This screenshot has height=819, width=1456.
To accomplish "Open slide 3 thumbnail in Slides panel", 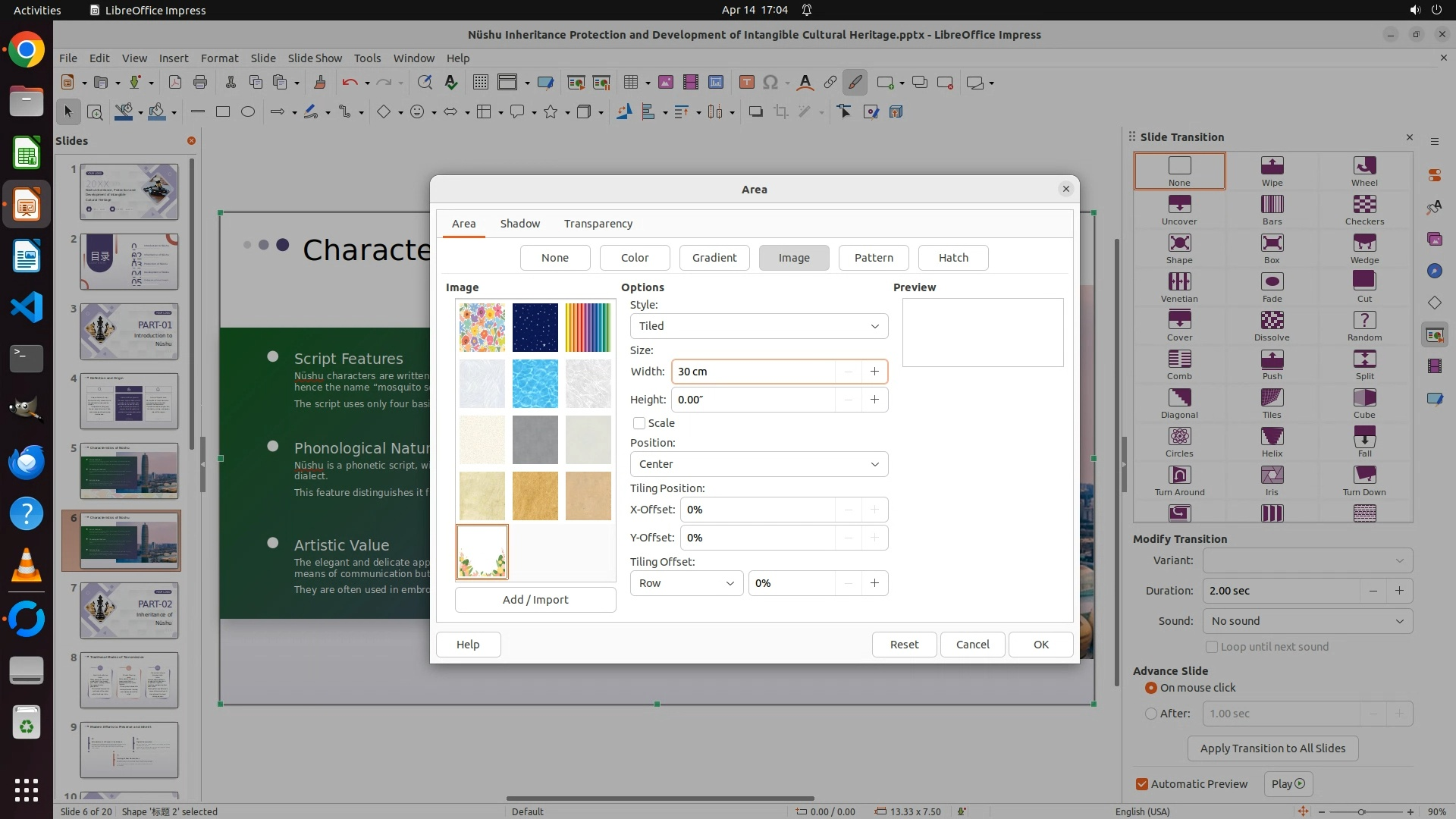I will pos(129,331).
